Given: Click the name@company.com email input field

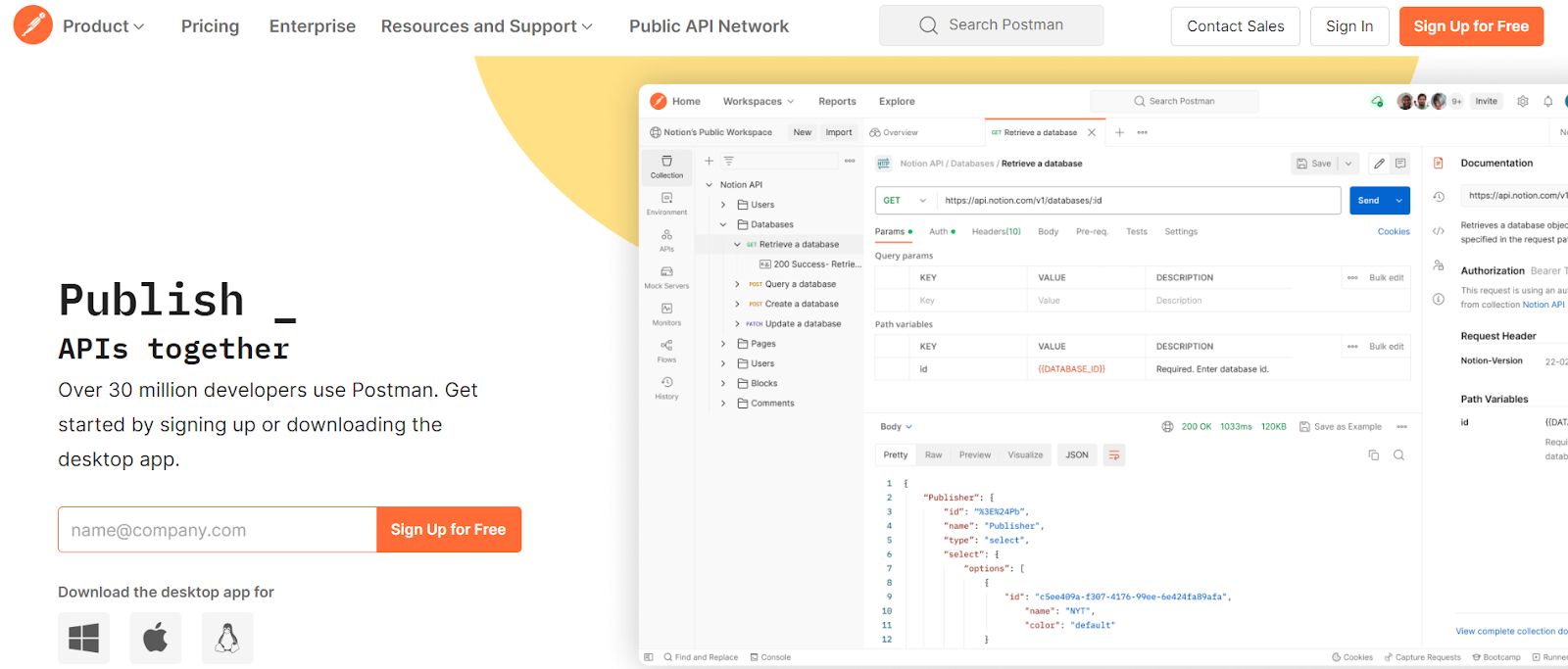Looking at the screenshot, I should click(218, 529).
